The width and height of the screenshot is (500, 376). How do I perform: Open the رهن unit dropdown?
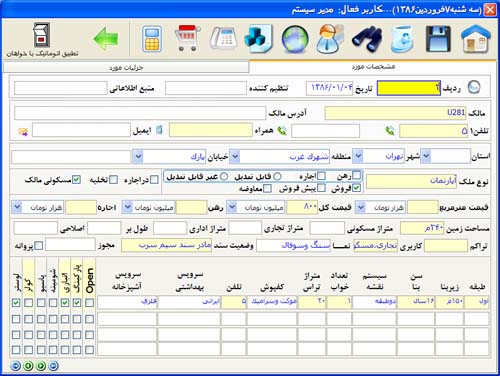click(x=127, y=207)
